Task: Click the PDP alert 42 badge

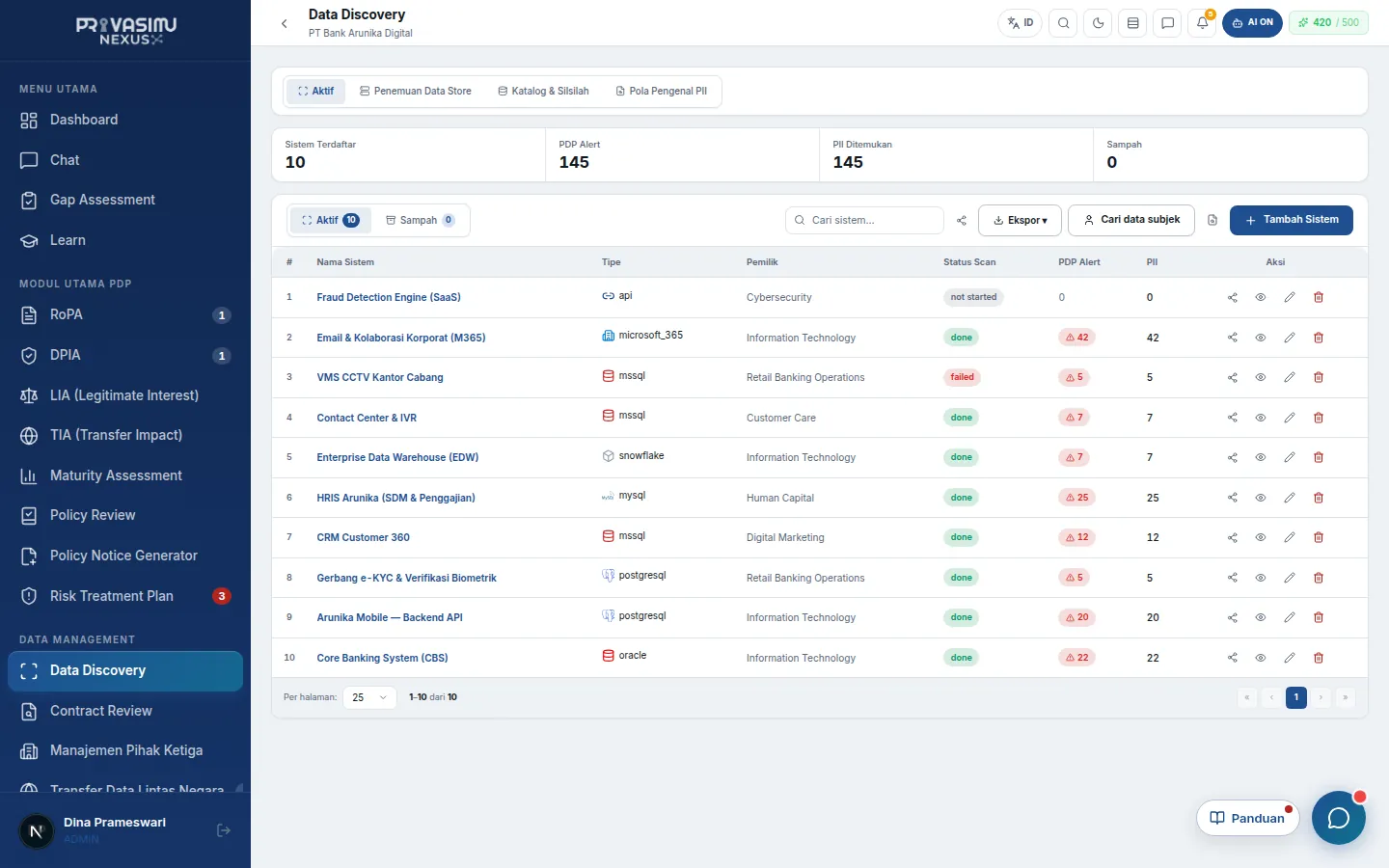Action: click(x=1076, y=338)
